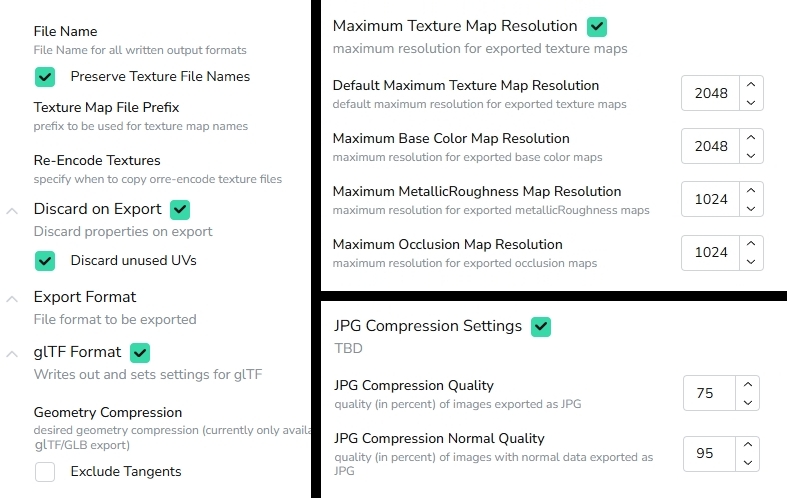This screenshot has height=498, width=787.
Task: Increase Default Maximum Texture Map Resolution value
Action: [751, 84]
